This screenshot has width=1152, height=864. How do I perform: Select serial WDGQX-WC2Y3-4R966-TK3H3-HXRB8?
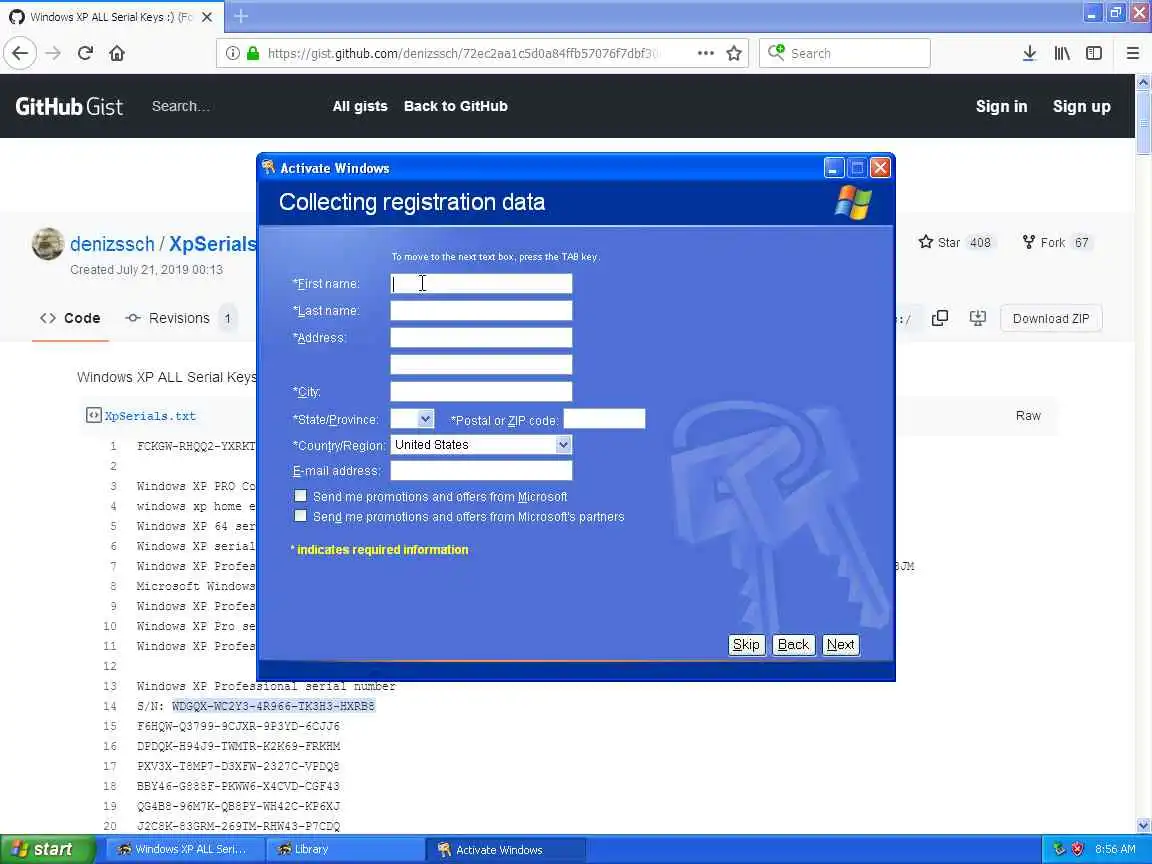(x=273, y=706)
